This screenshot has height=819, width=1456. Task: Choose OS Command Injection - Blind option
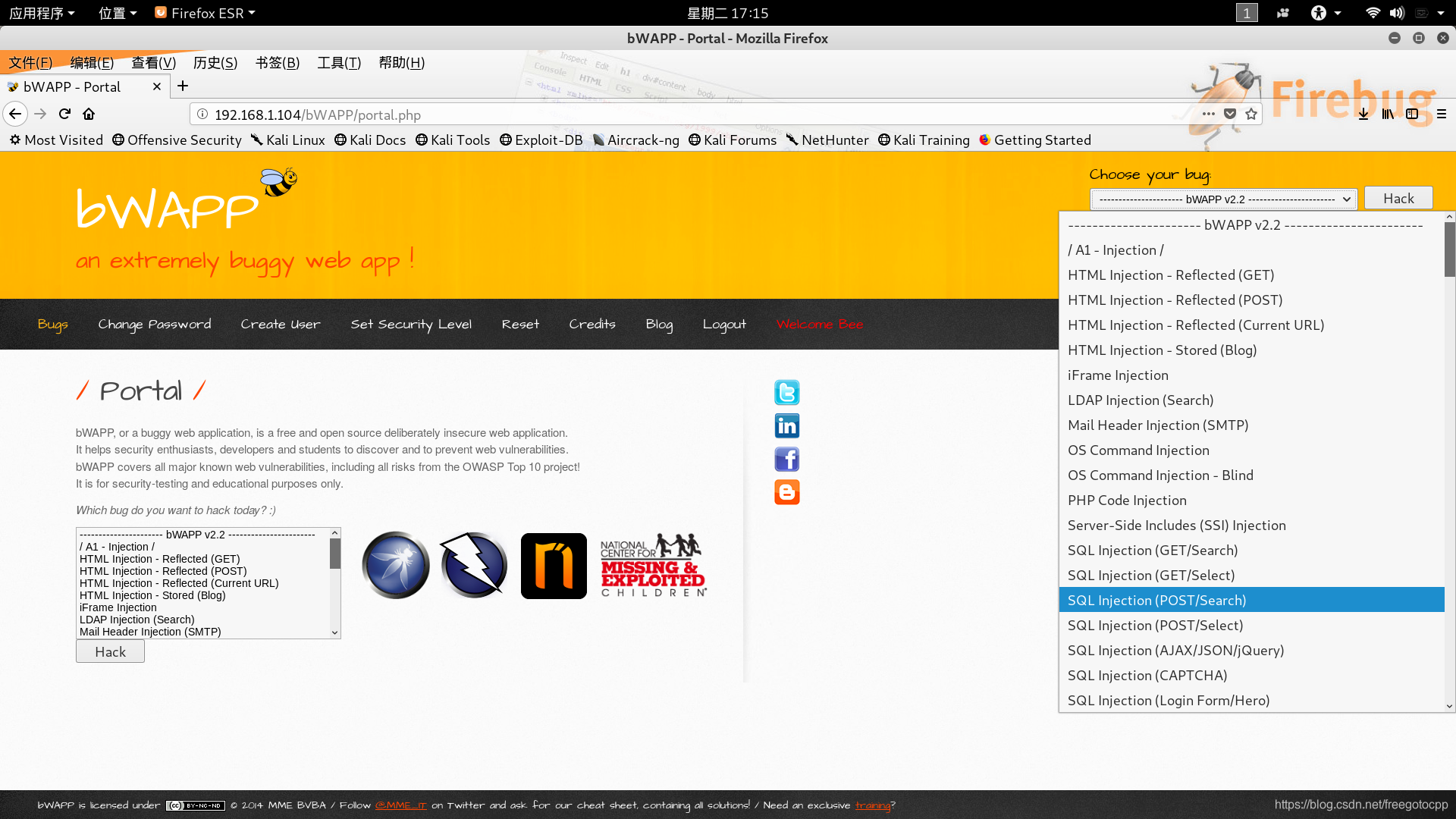click(1251, 475)
